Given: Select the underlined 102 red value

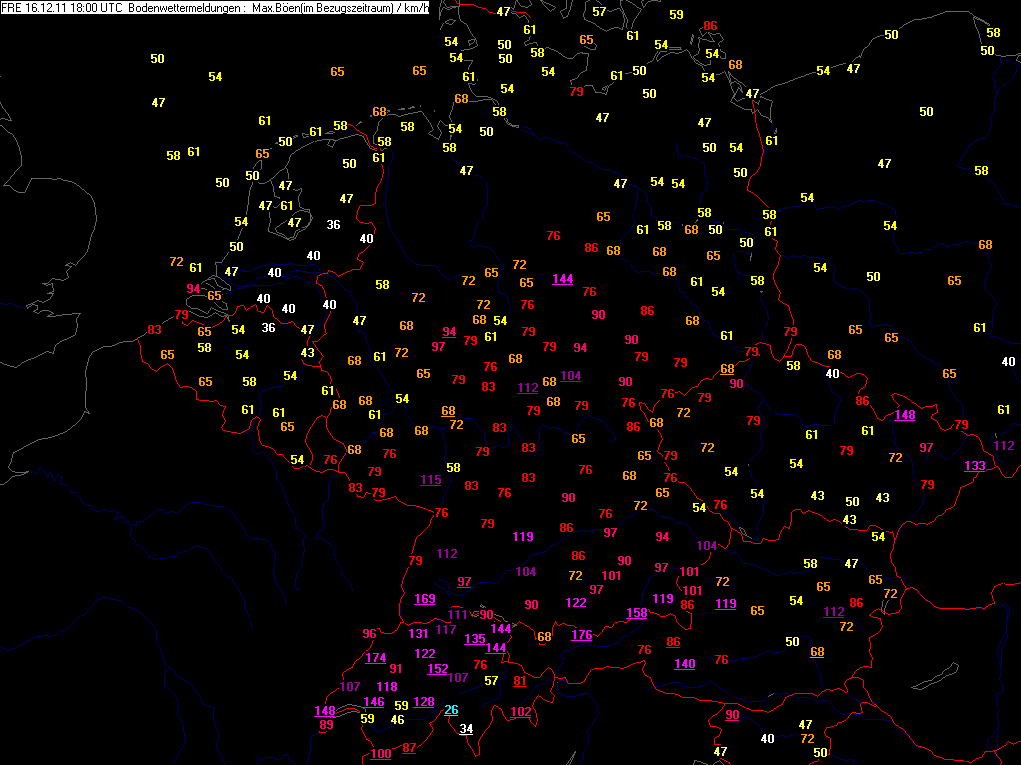Looking at the screenshot, I should coord(520,712).
